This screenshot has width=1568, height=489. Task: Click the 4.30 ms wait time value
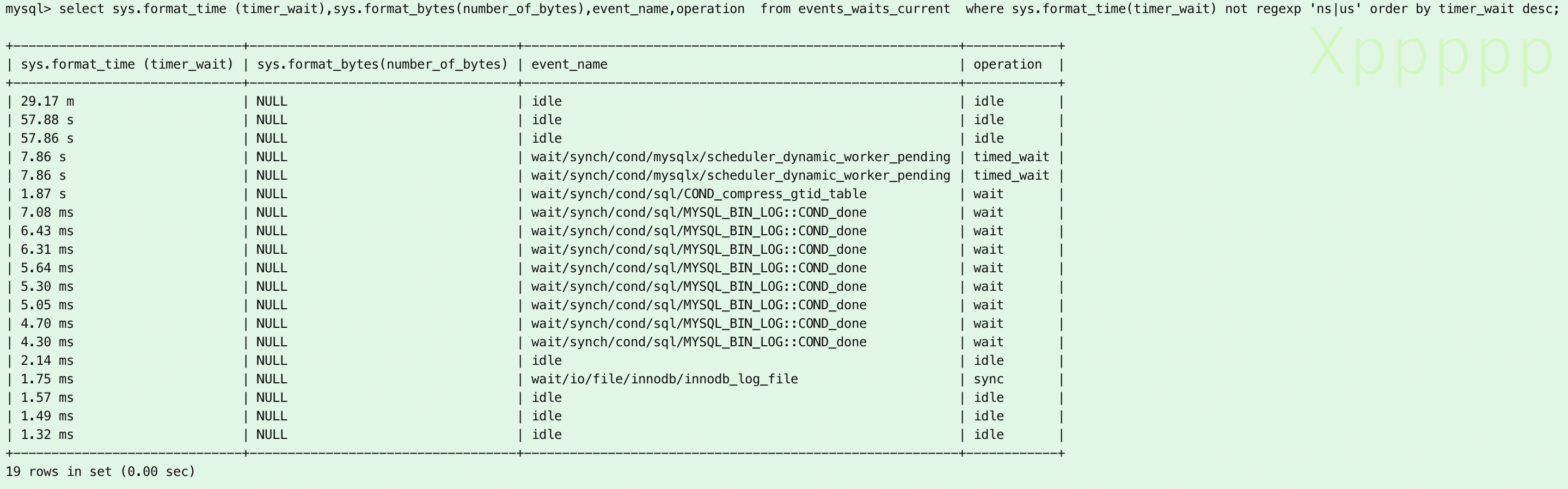coord(47,342)
